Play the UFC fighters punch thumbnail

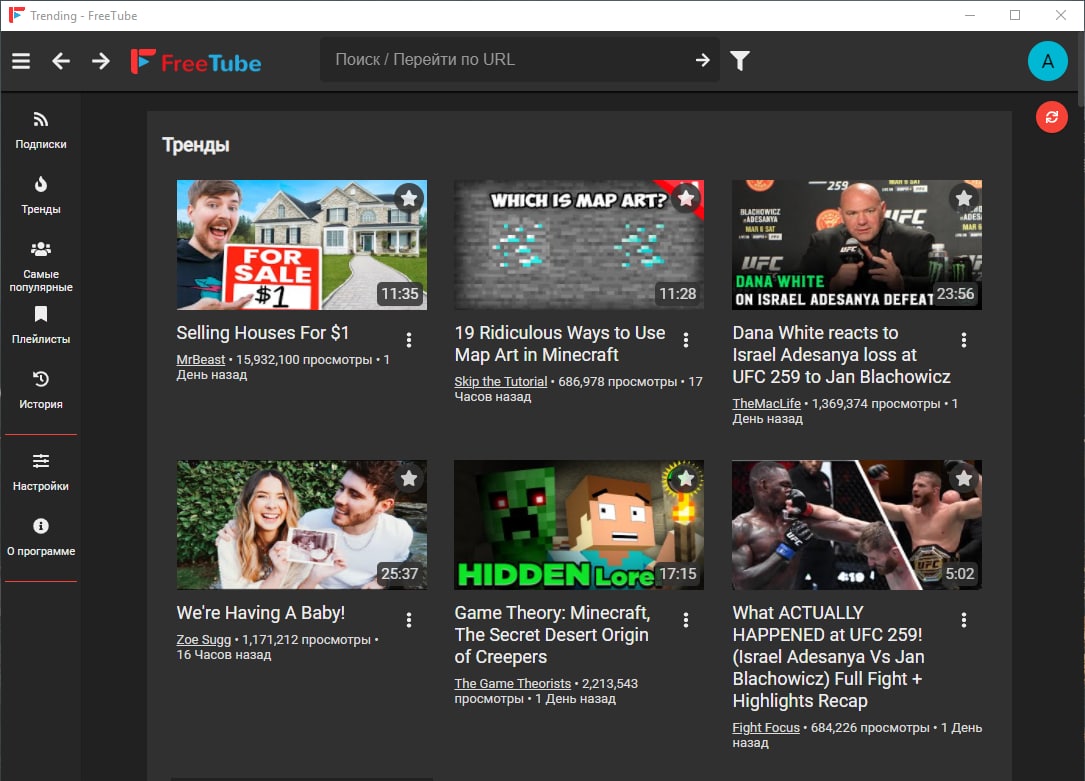point(857,525)
